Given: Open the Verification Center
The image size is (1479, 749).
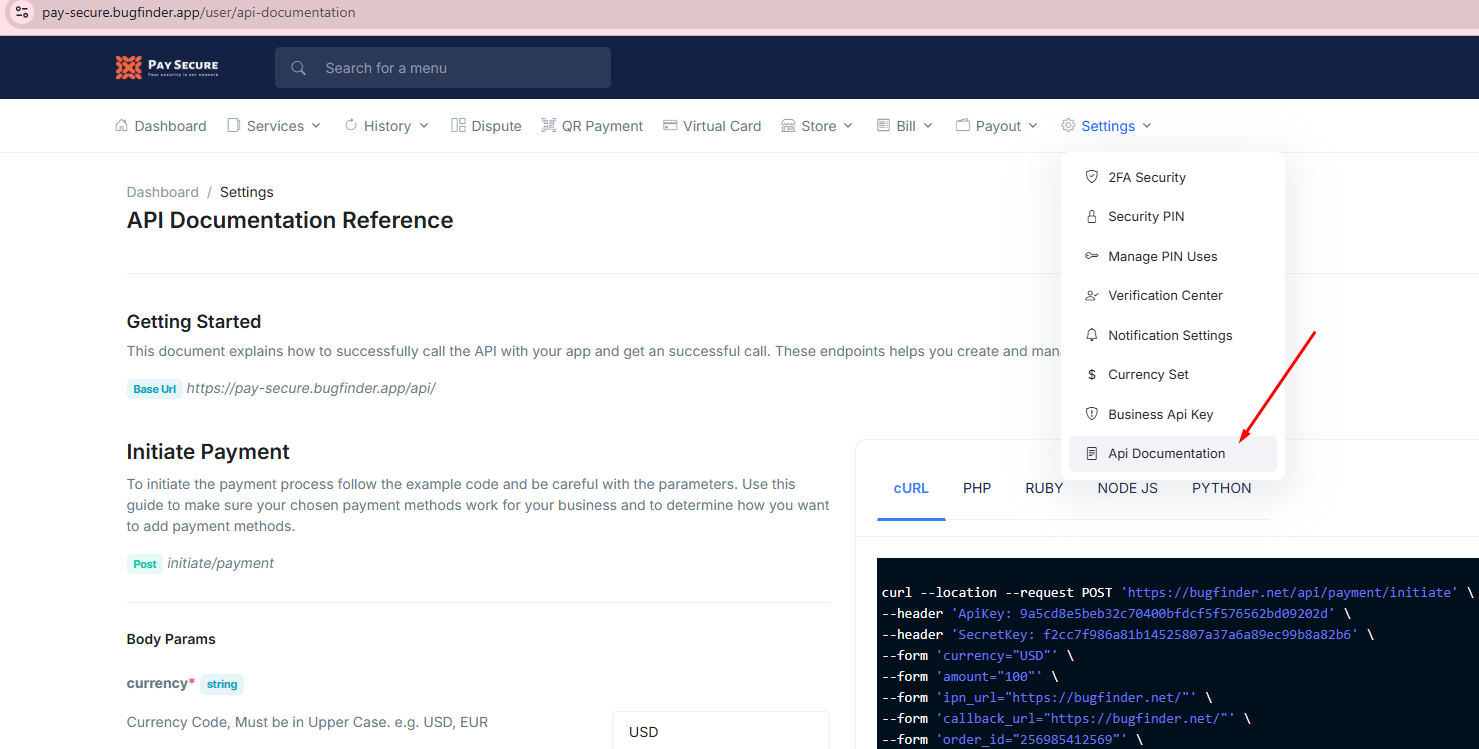Looking at the screenshot, I should coord(1172,295).
